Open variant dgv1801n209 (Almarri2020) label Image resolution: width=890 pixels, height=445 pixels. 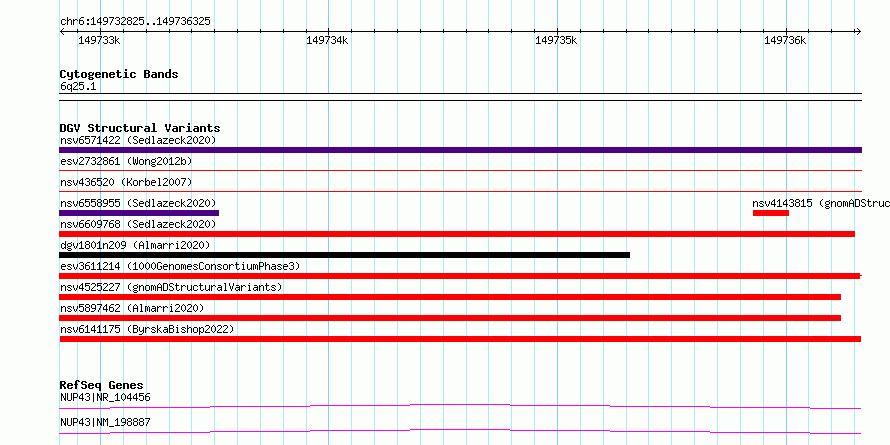(x=135, y=245)
